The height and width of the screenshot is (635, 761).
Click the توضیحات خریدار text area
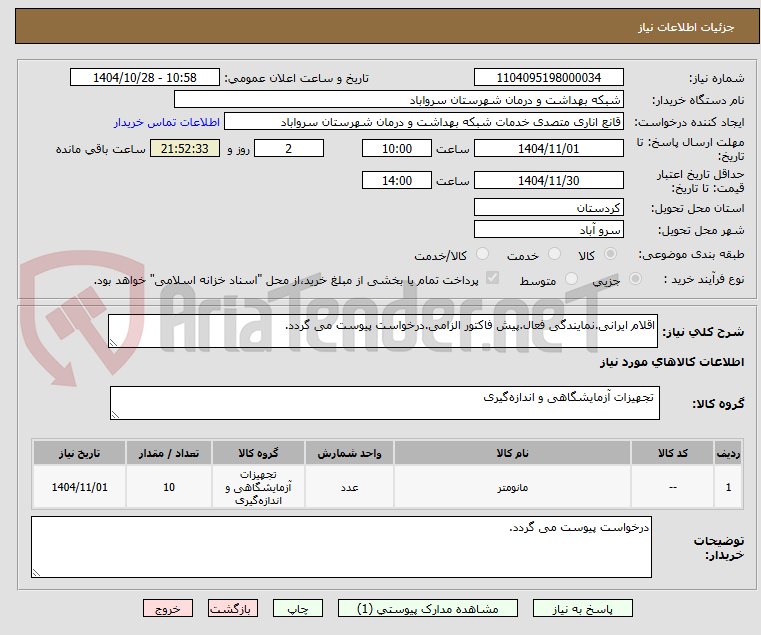(x=341, y=547)
